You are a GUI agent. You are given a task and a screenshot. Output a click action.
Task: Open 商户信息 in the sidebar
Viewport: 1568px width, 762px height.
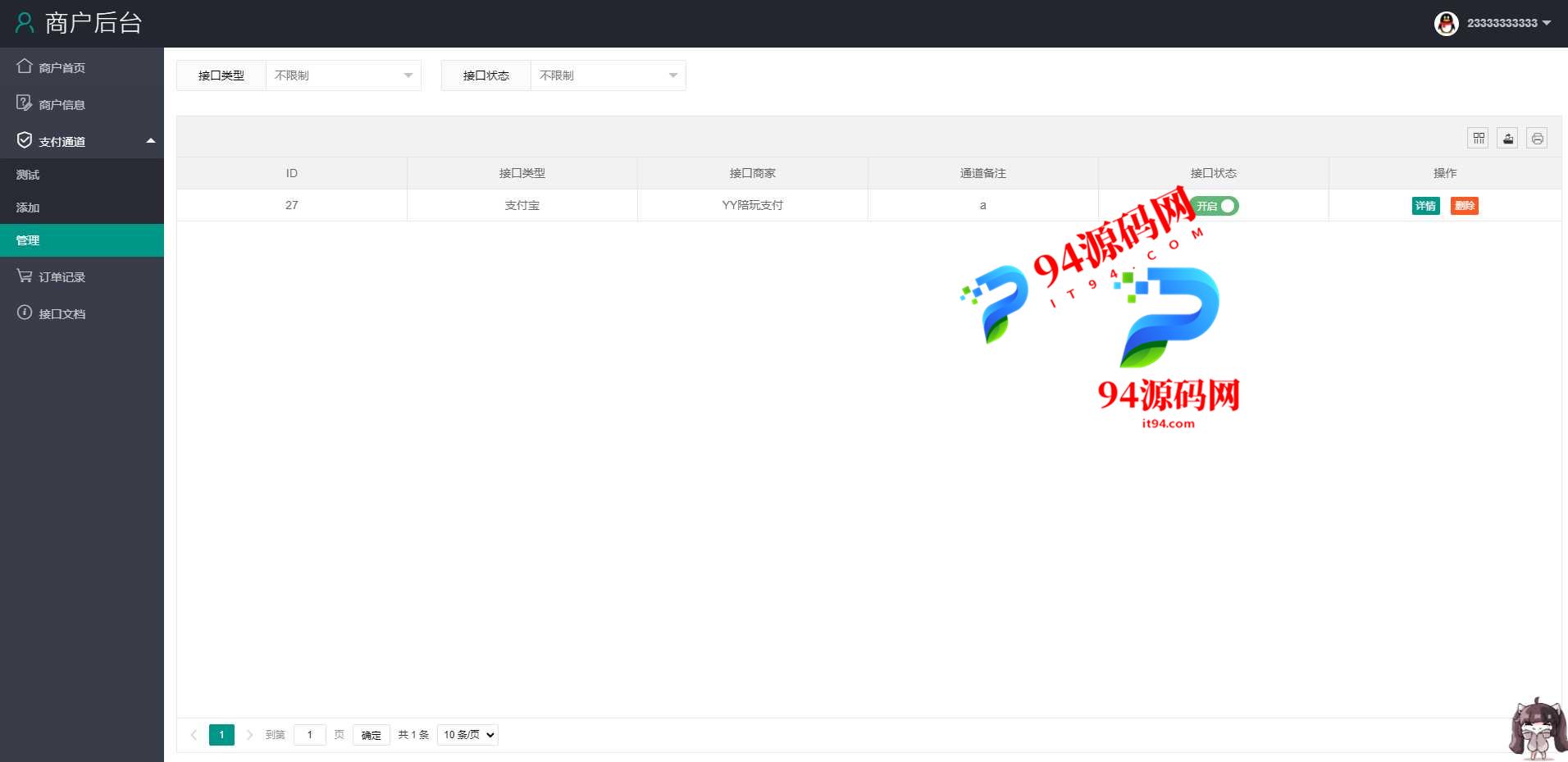[82, 104]
